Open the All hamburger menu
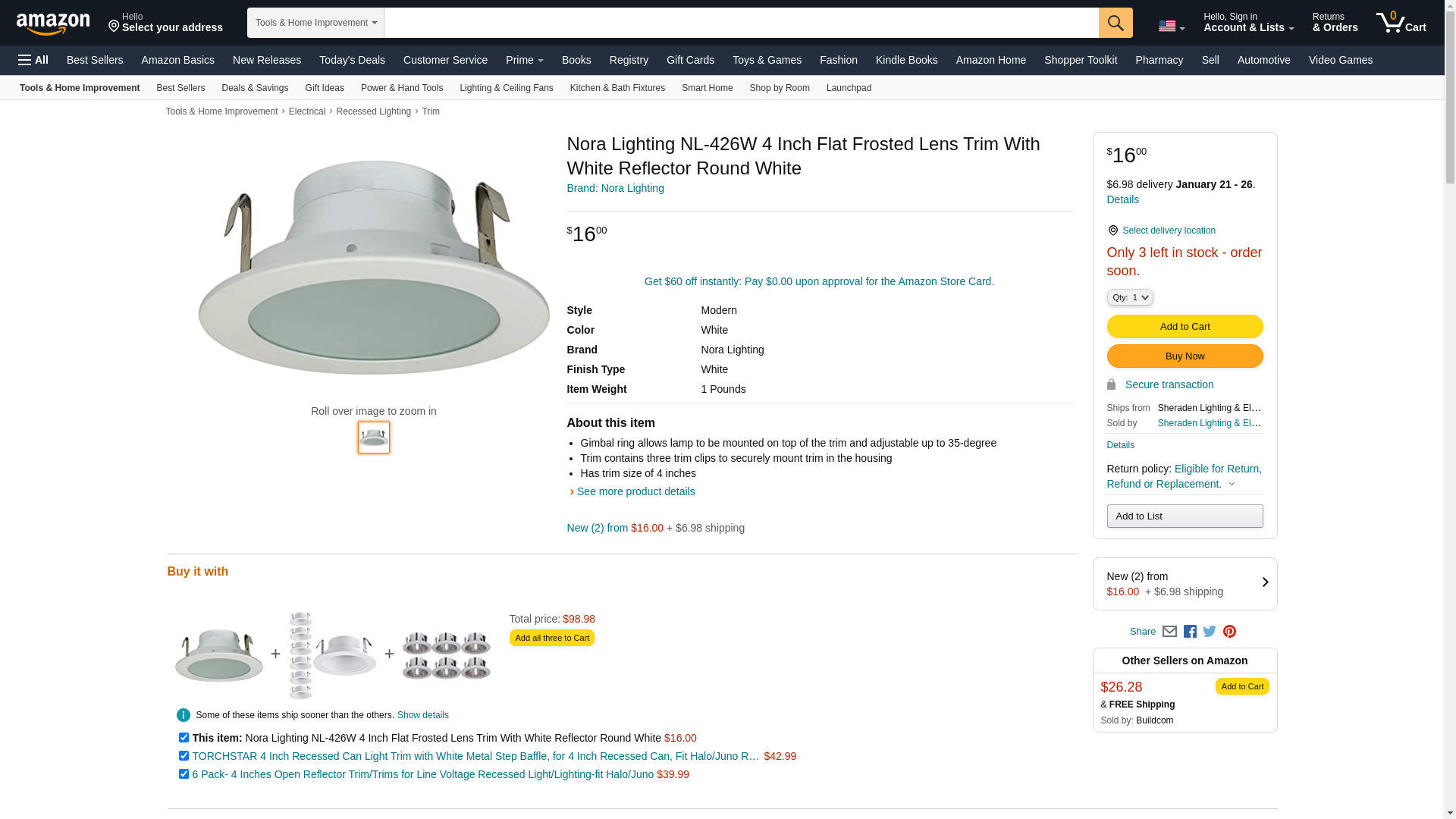 pos(33,60)
